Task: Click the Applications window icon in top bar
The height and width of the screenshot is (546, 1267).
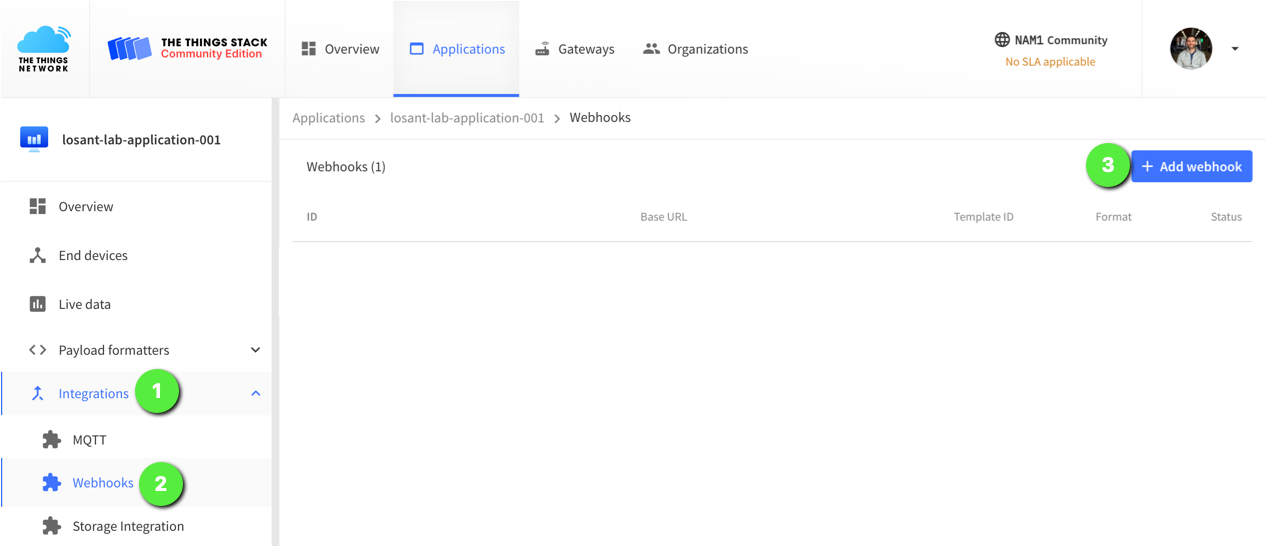Action: point(417,48)
